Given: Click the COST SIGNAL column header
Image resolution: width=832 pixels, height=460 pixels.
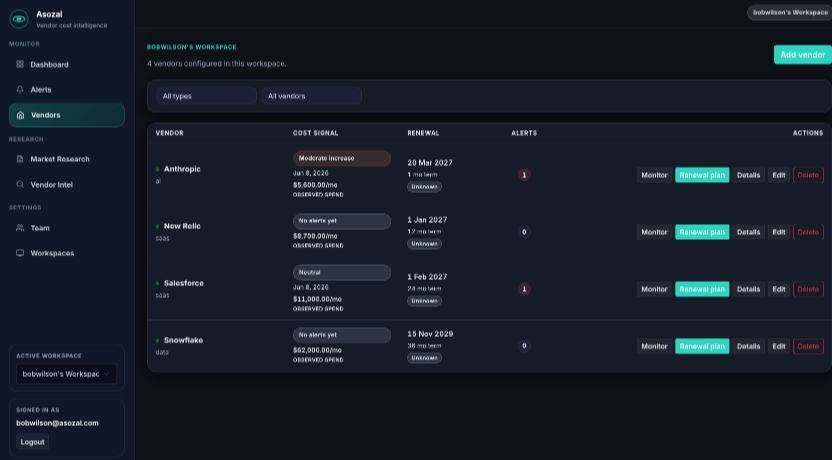Looking at the screenshot, I should click(x=315, y=133).
